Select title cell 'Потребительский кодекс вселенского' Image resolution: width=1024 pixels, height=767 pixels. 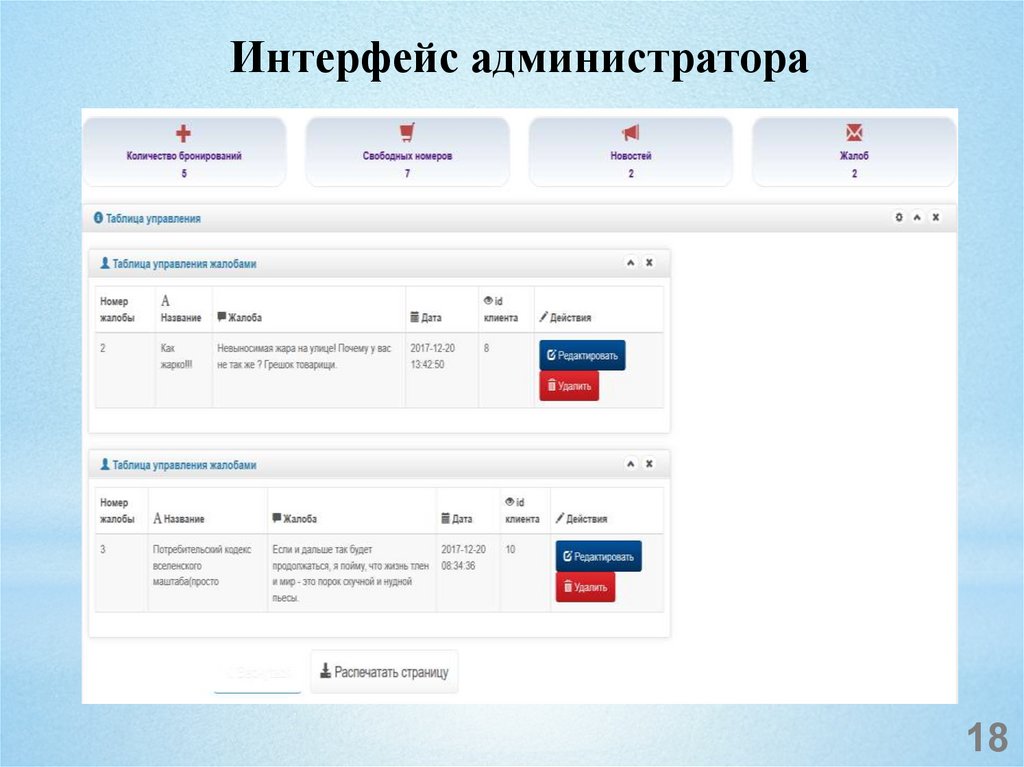202,557
